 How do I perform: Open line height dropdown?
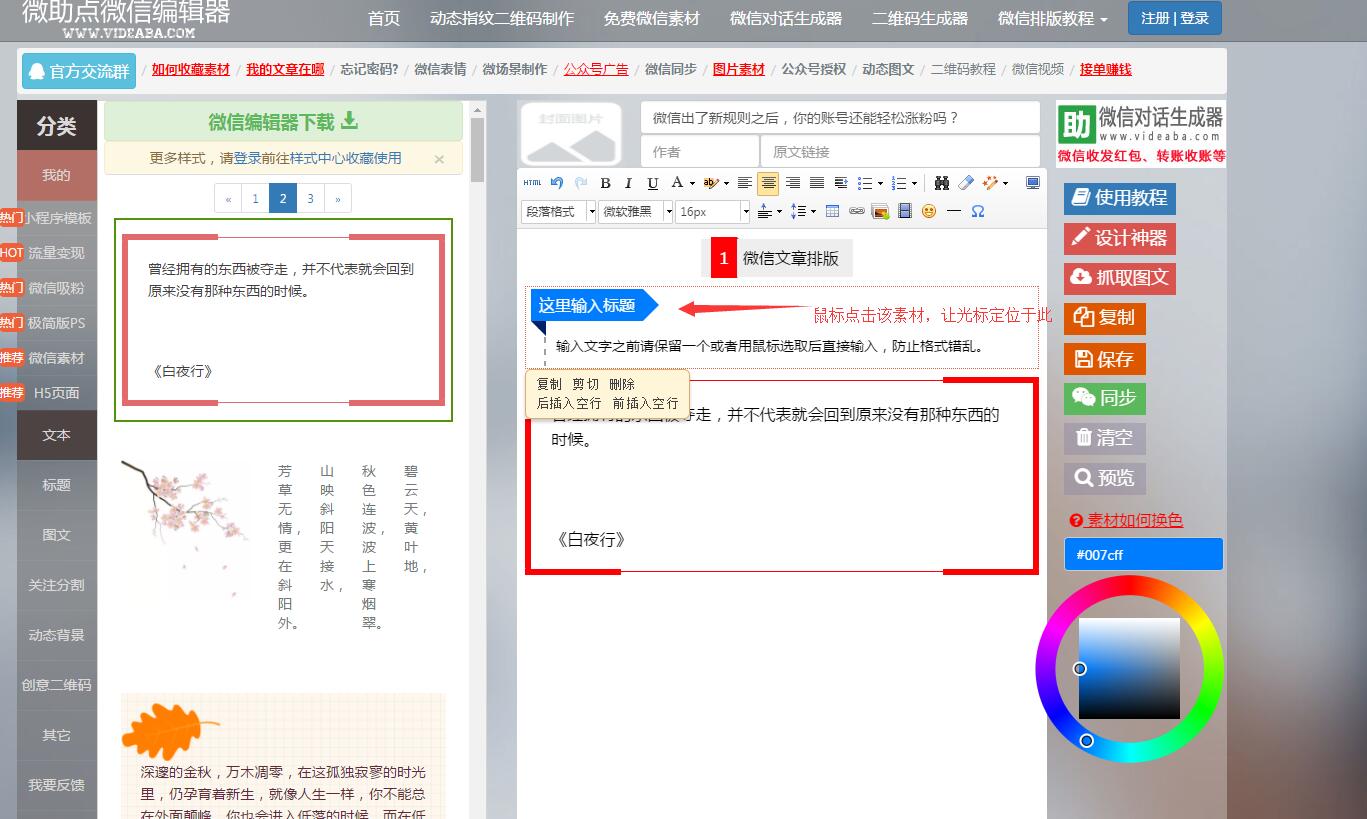pyautogui.click(x=813, y=211)
